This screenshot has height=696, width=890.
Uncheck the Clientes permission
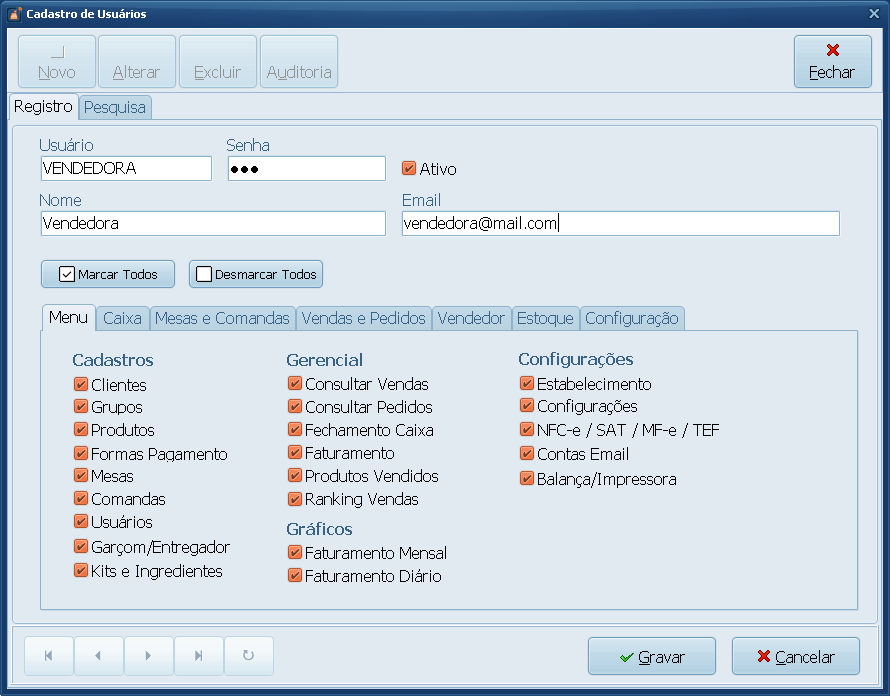[x=81, y=384]
